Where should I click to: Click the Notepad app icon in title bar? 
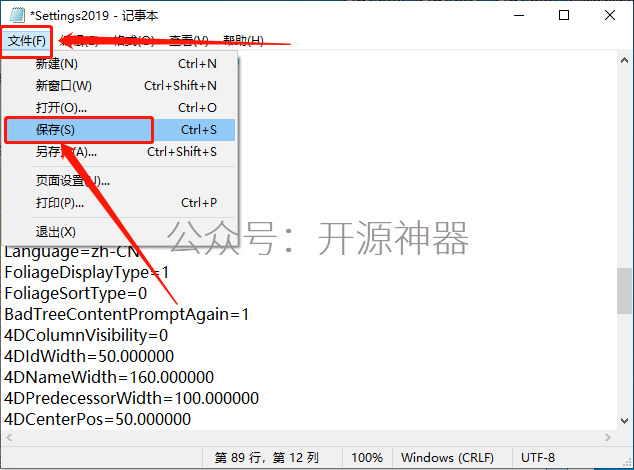[17, 15]
